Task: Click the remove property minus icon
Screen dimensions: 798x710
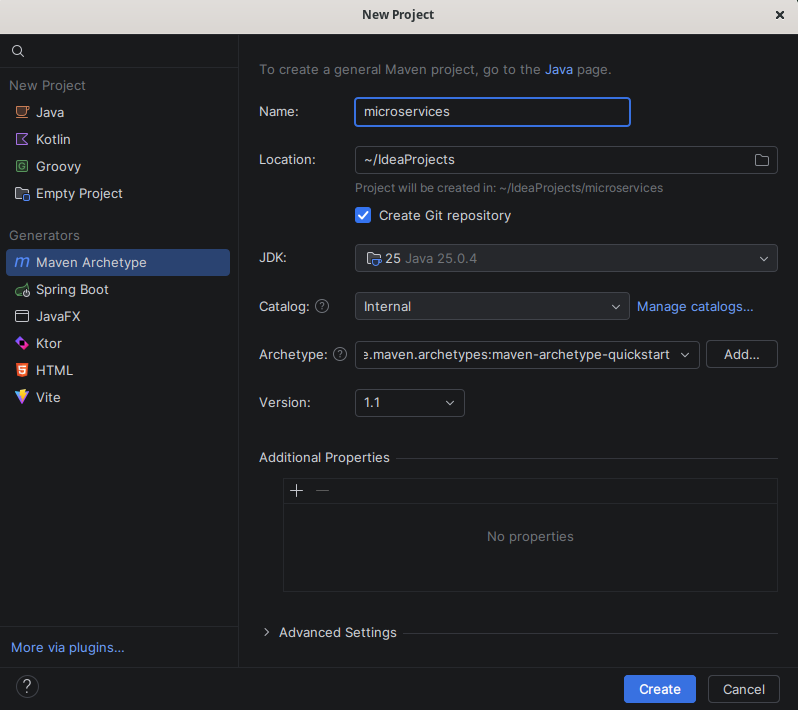Action: tap(322, 491)
